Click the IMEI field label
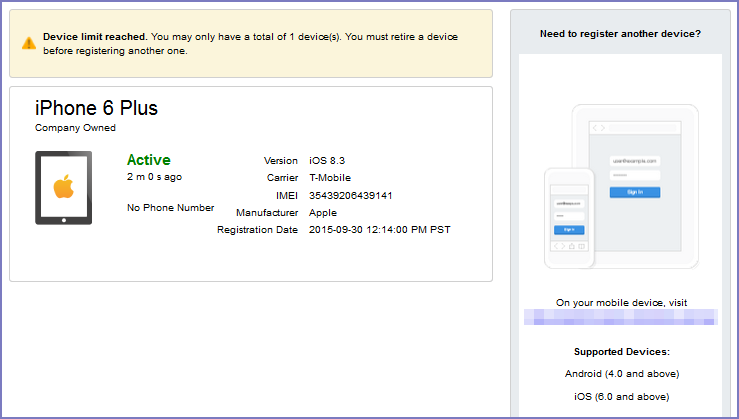 (x=287, y=196)
